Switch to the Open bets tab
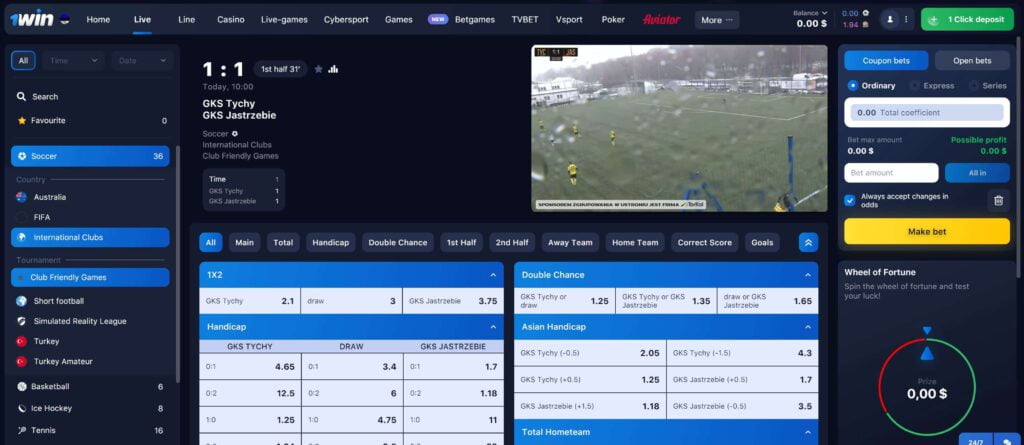The height and width of the screenshot is (445, 1024). coord(972,61)
